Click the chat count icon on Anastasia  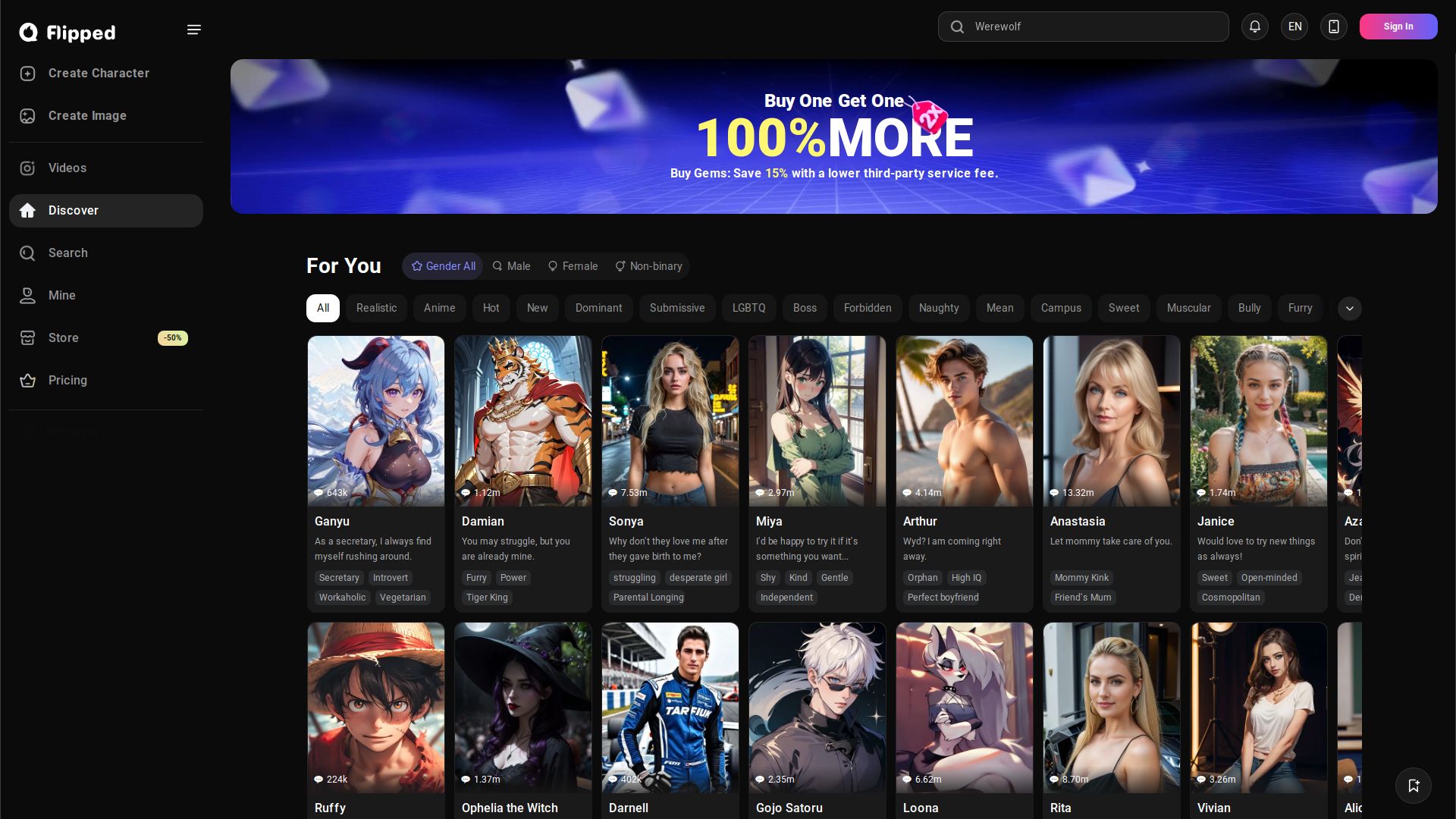tap(1054, 493)
